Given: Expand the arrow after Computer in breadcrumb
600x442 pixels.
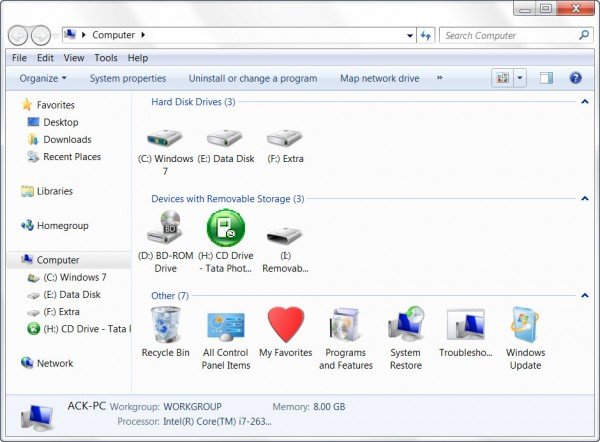Looking at the screenshot, I should (x=143, y=35).
